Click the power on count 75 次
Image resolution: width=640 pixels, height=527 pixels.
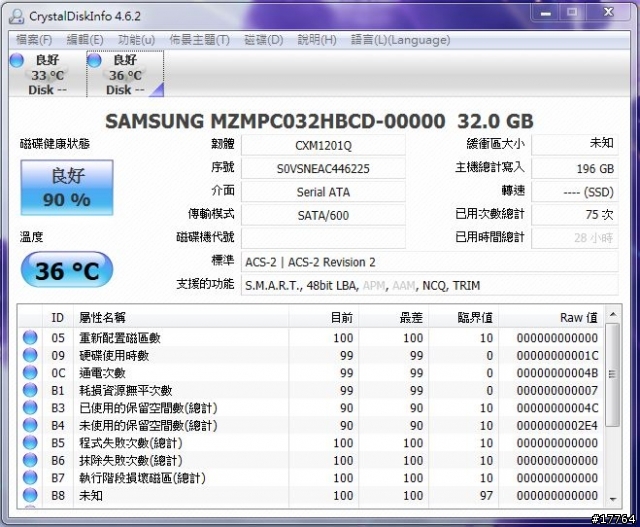click(575, 215)
